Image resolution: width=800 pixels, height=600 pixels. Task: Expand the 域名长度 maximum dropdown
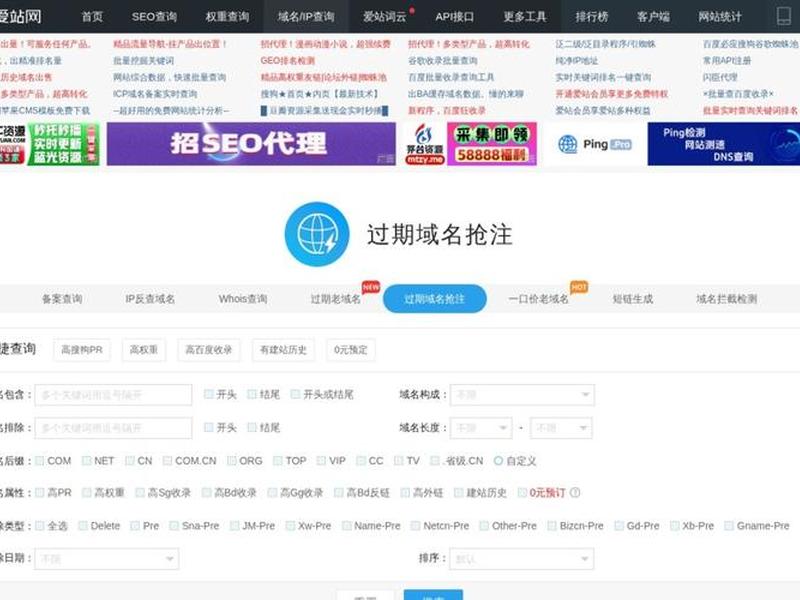point(561,428)
